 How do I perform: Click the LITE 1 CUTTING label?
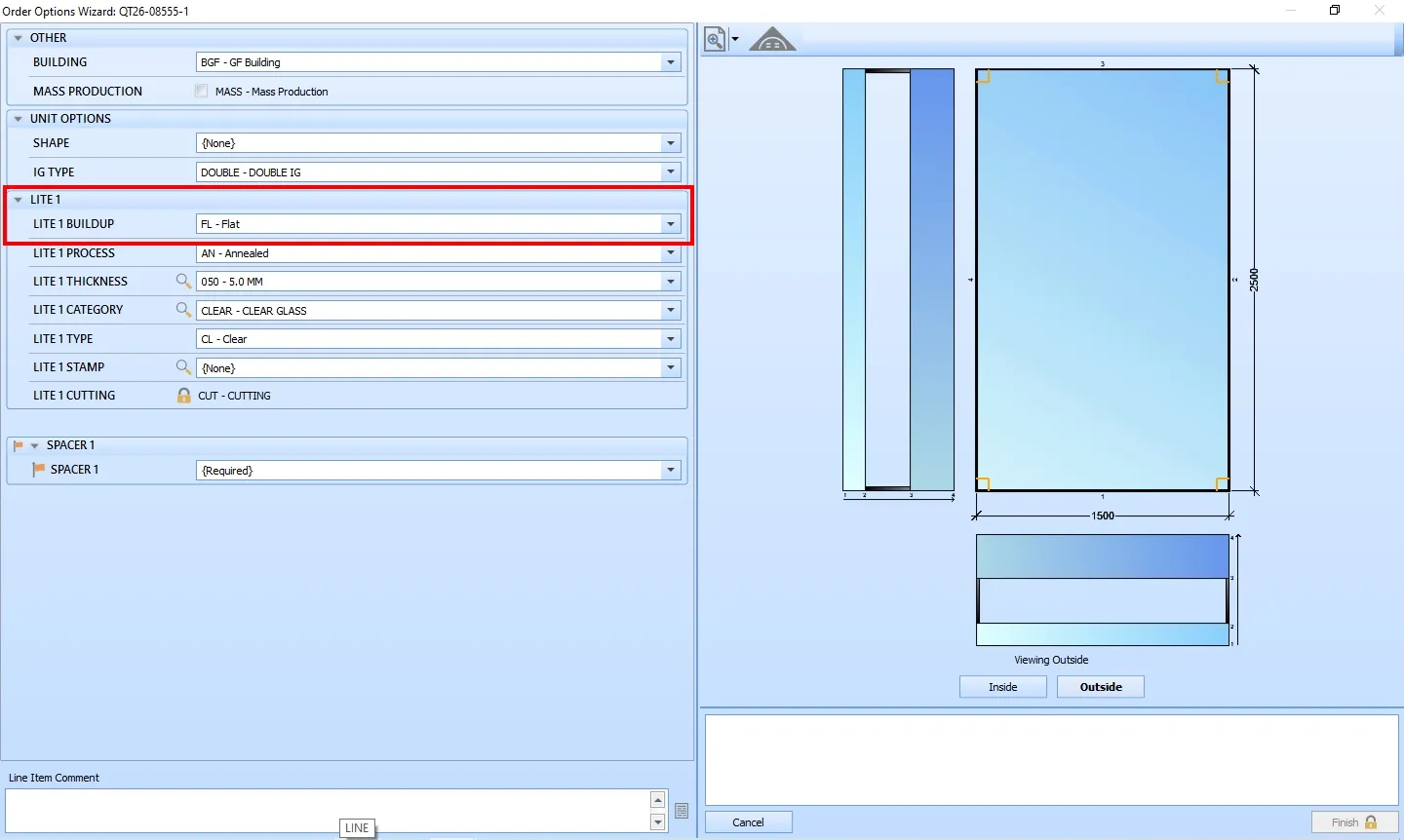(x=74, y=396)
